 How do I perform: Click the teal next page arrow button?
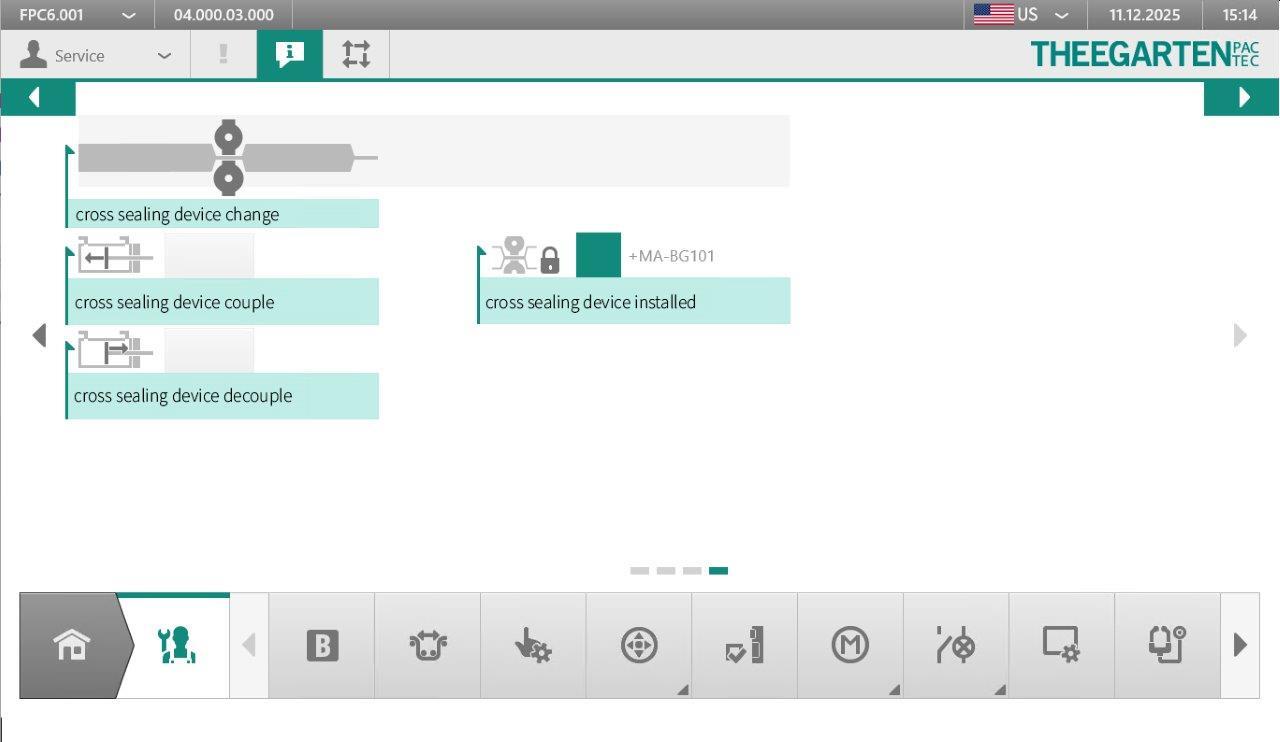(1242, 98)
